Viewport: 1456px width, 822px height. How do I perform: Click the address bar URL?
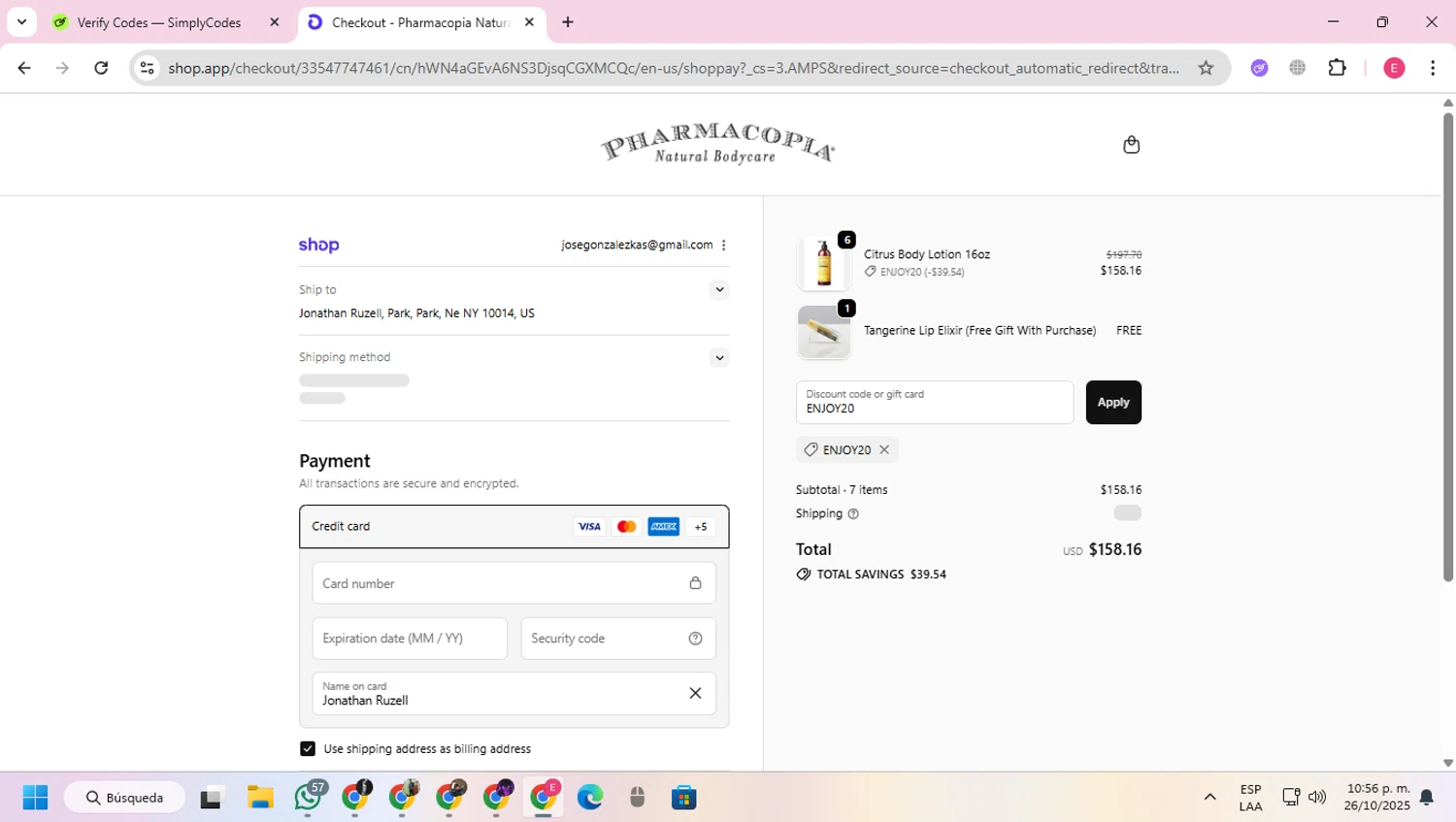coord(673,68)
